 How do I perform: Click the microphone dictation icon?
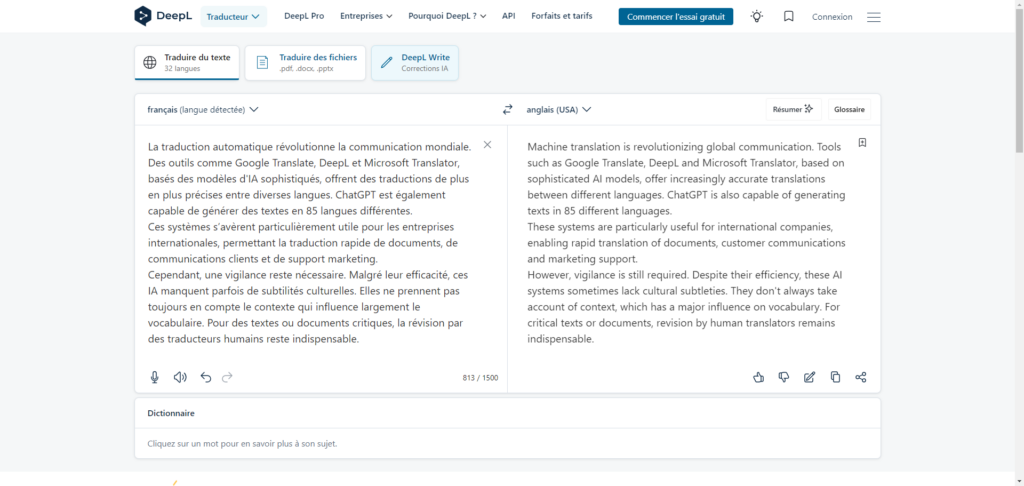click(x=155, y=377)
